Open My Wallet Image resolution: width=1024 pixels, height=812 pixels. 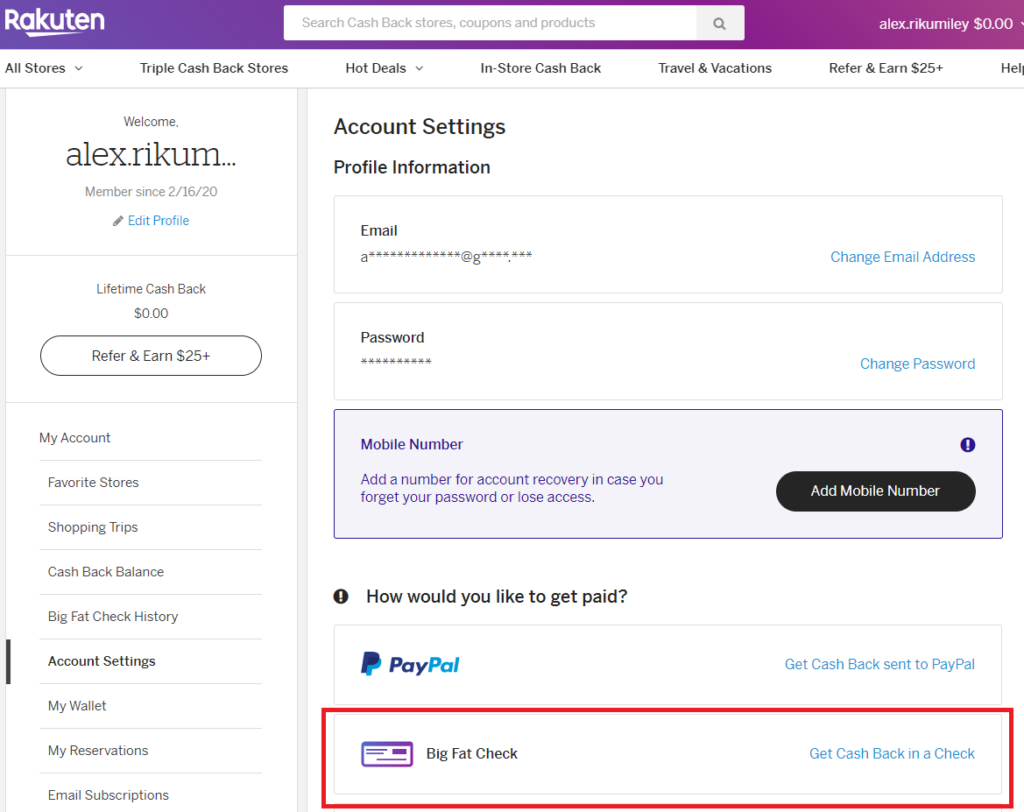(77, 706)
